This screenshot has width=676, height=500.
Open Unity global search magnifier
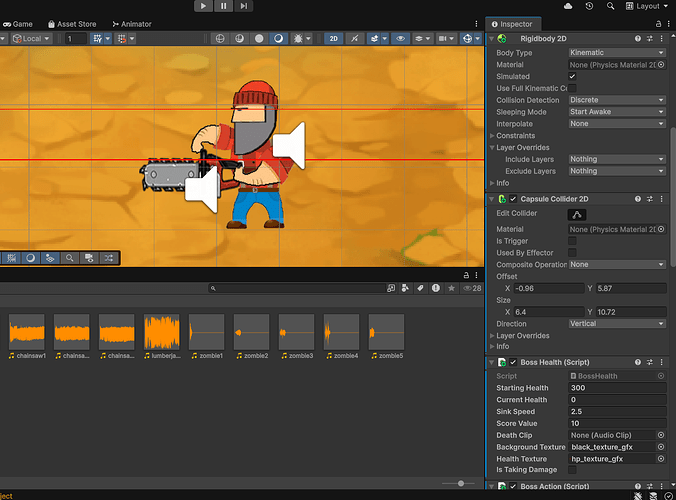pos(611,6)
